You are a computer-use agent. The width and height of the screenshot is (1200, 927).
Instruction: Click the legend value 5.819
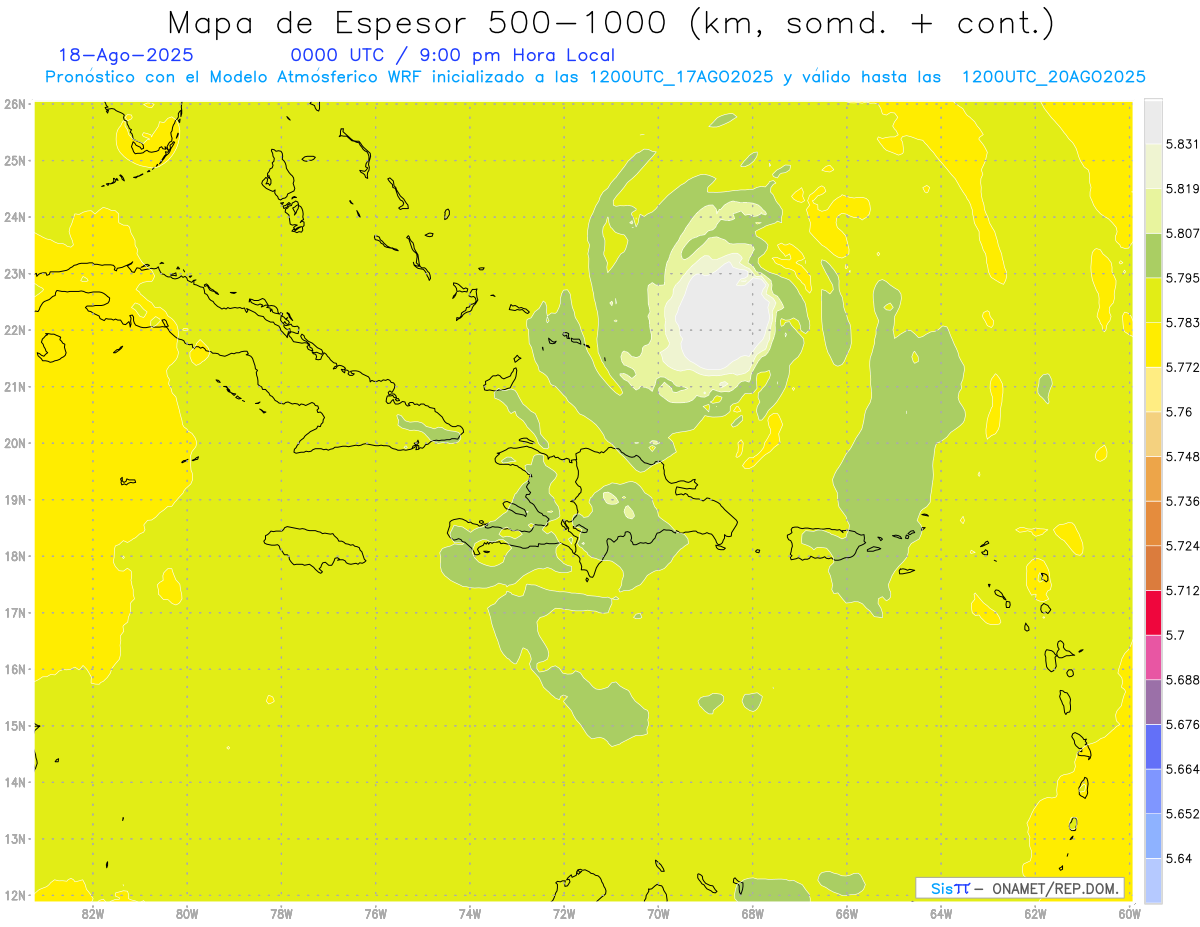(1183, 188)
